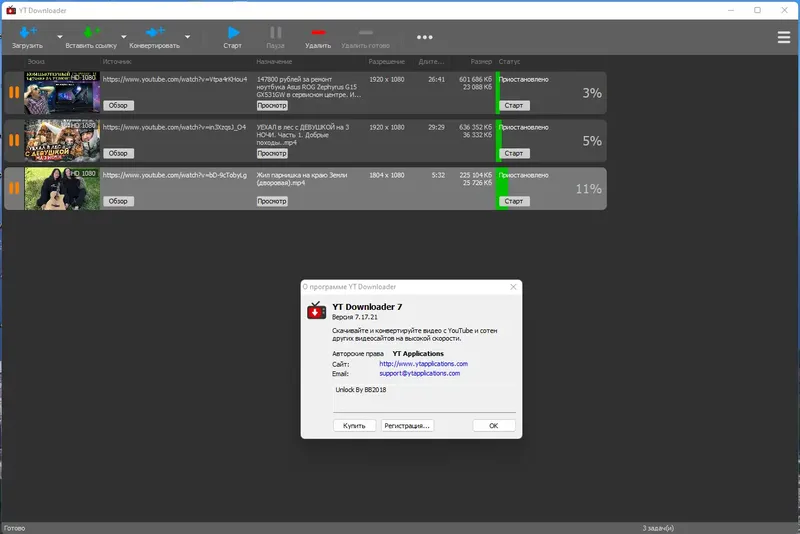Open the three-dots more options menu
The height and width of the screenshot is (534, 800).
point(424,37)
